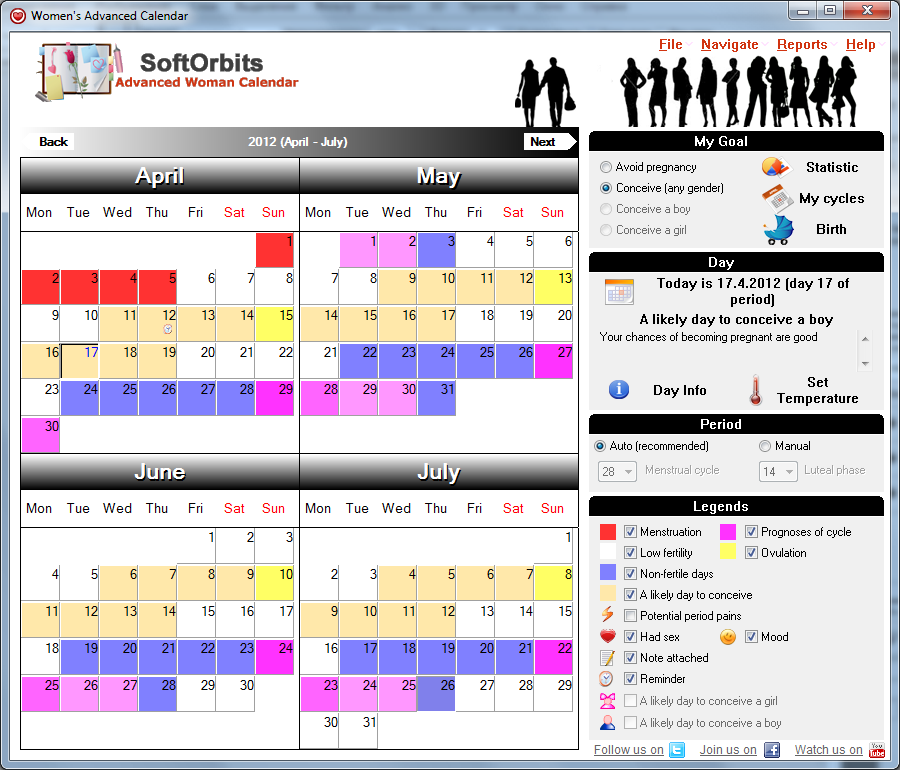Select Conceive (any gender) goal
Screen dimensions: 900x770
tap(606, 188)
